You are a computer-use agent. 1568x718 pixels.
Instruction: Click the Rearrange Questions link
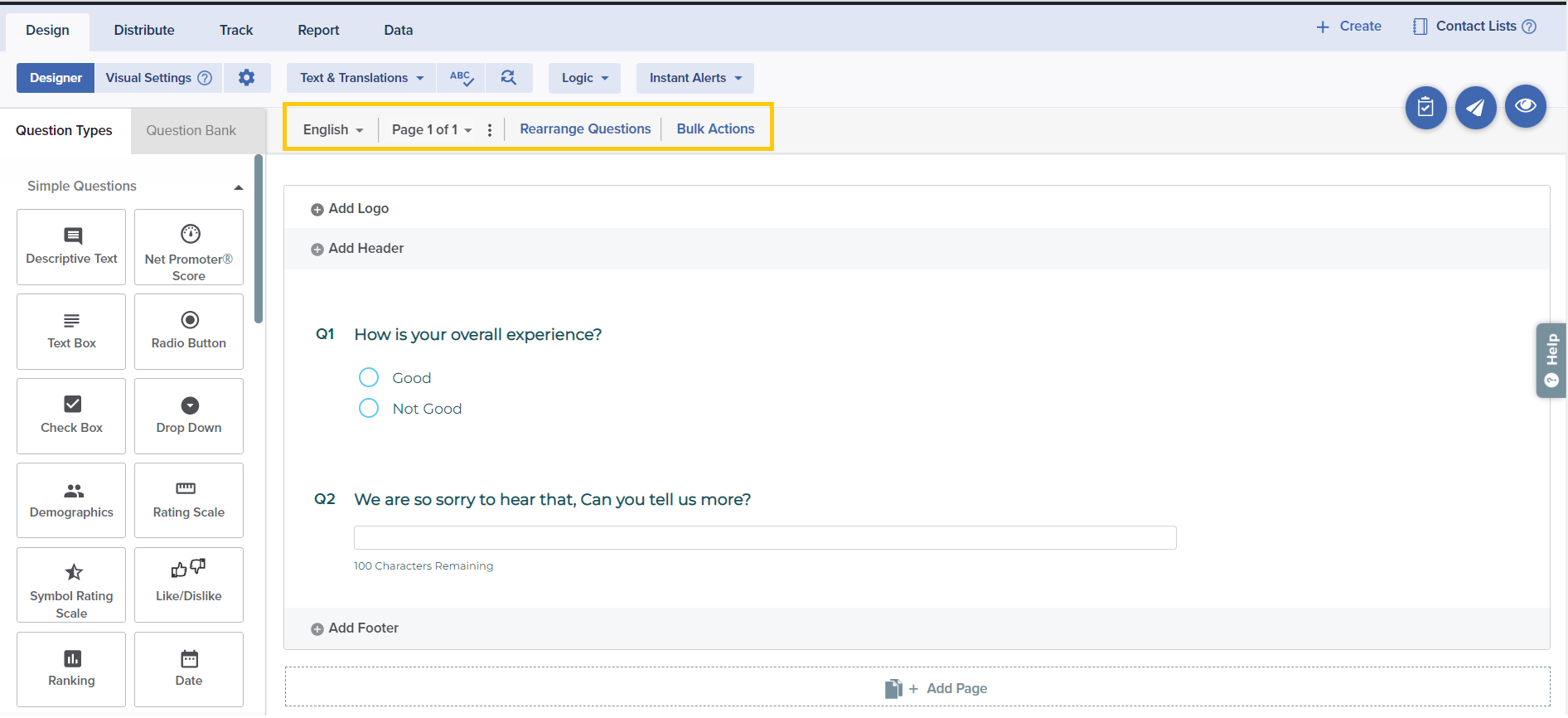point(585,129)
